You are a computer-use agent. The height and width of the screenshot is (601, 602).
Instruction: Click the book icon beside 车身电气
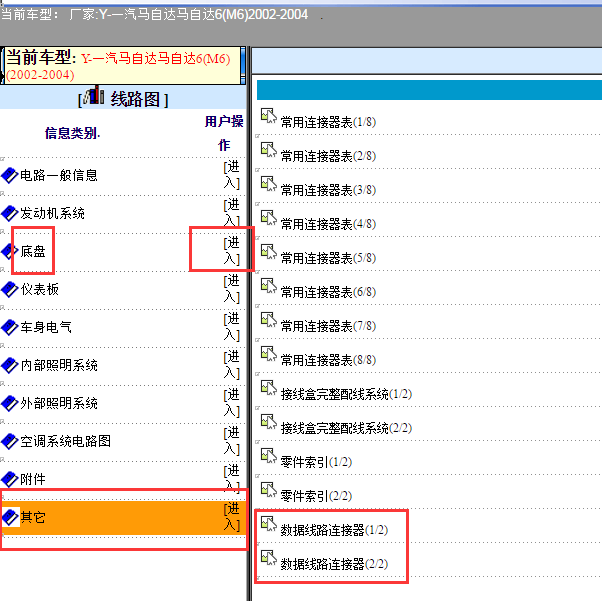pos(10,328)
